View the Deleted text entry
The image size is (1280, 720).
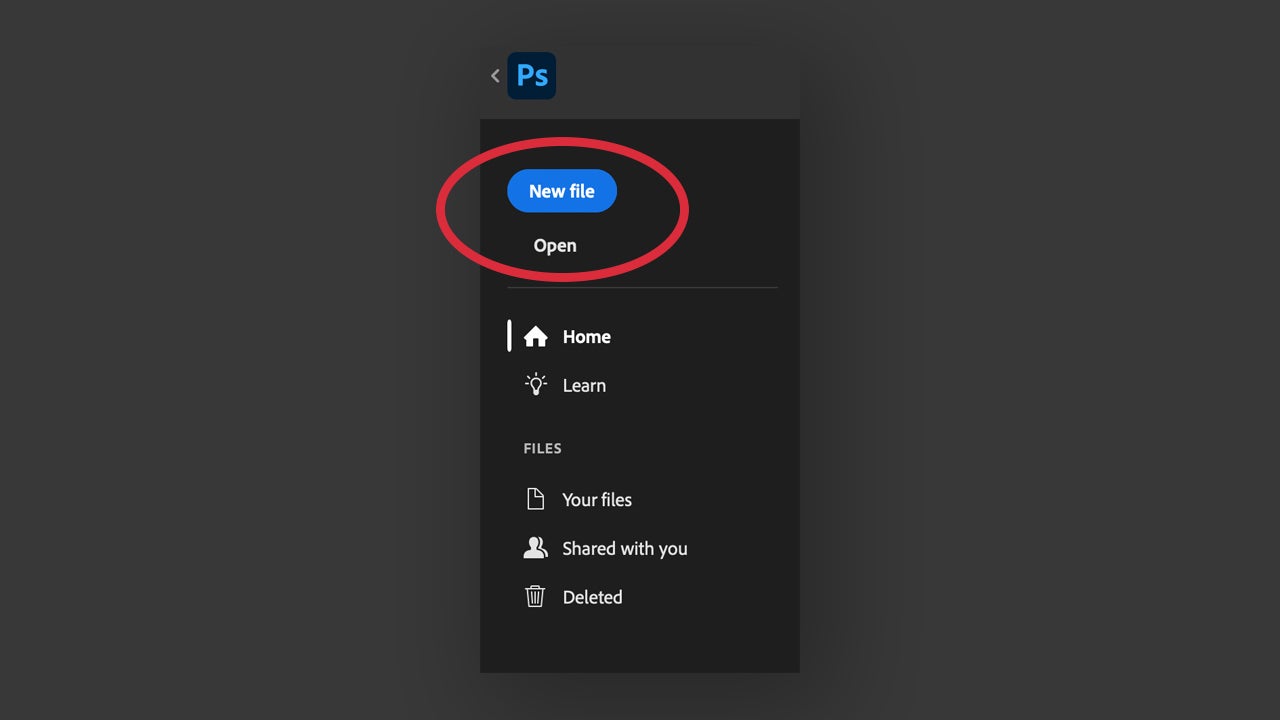593,597
